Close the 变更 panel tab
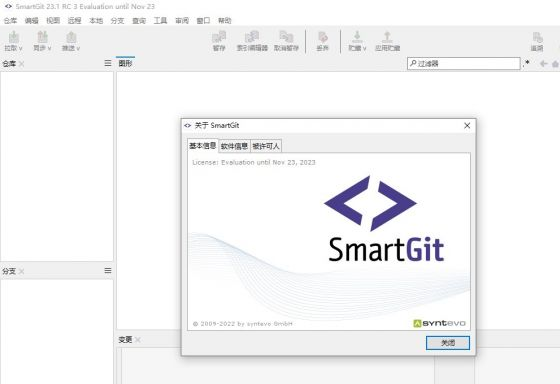Screen dimensions: 560x384 tap(138, 340)
